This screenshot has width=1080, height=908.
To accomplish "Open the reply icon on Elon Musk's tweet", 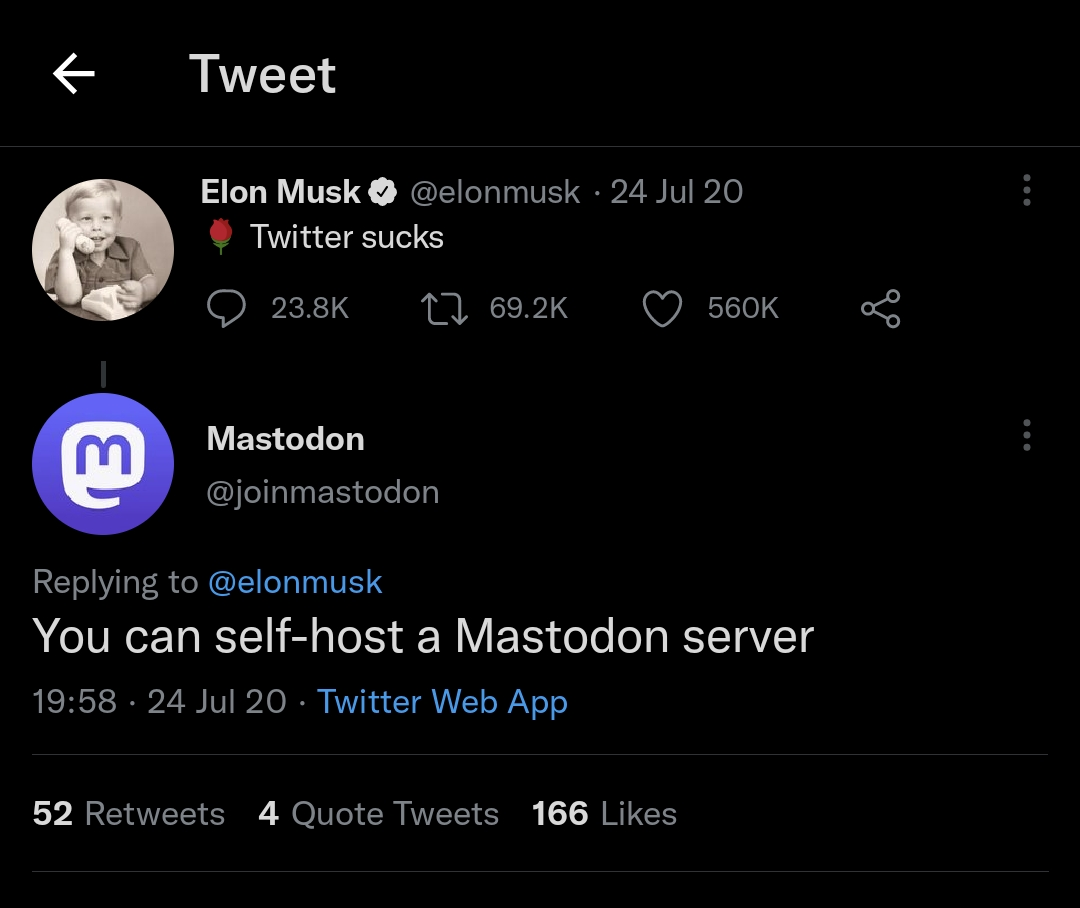I will pyautogui.click(x=227, y=308).
